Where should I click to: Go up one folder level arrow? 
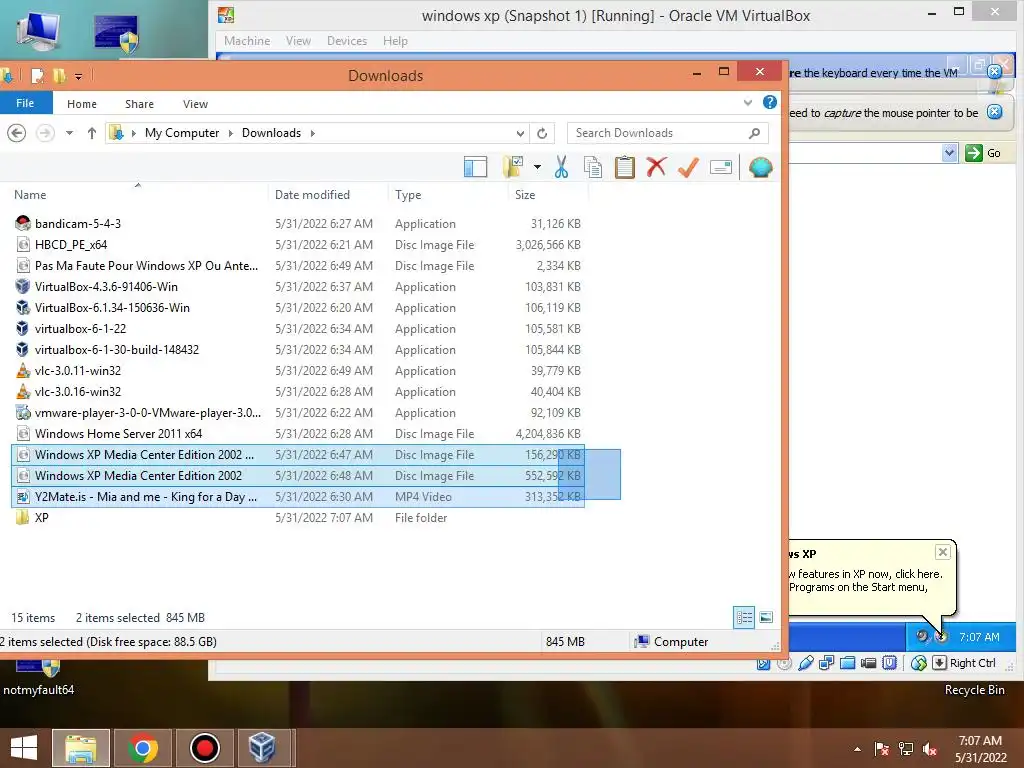(91, 133)
